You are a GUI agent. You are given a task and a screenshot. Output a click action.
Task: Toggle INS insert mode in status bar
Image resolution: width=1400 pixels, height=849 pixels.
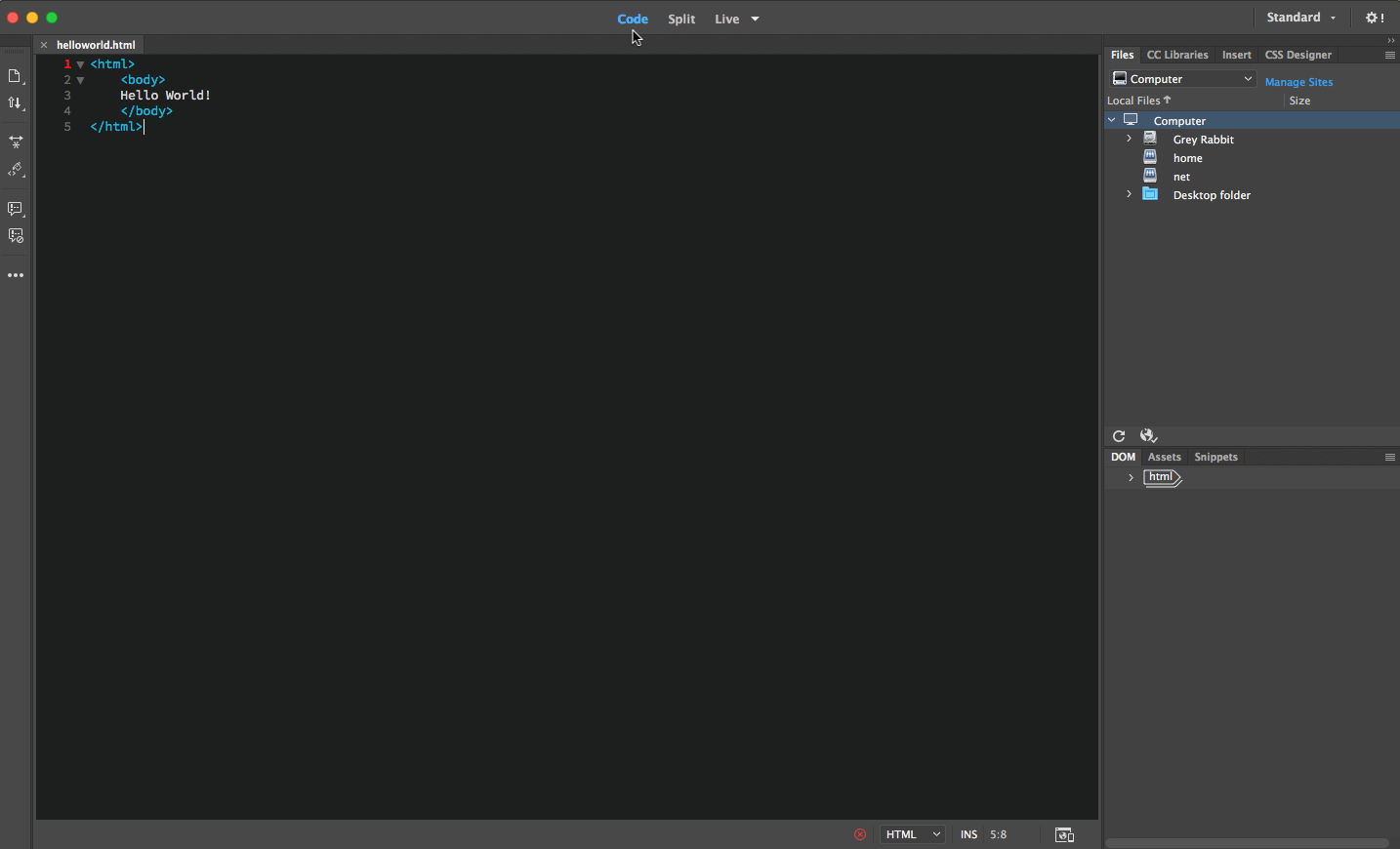point(968,834)
